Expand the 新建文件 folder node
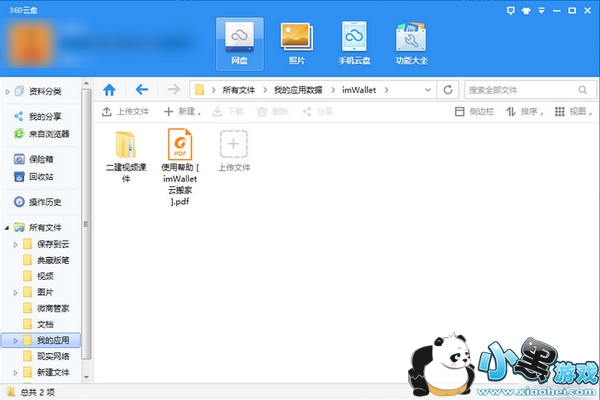Screen dimensions: 600x400 coord(15,372)
